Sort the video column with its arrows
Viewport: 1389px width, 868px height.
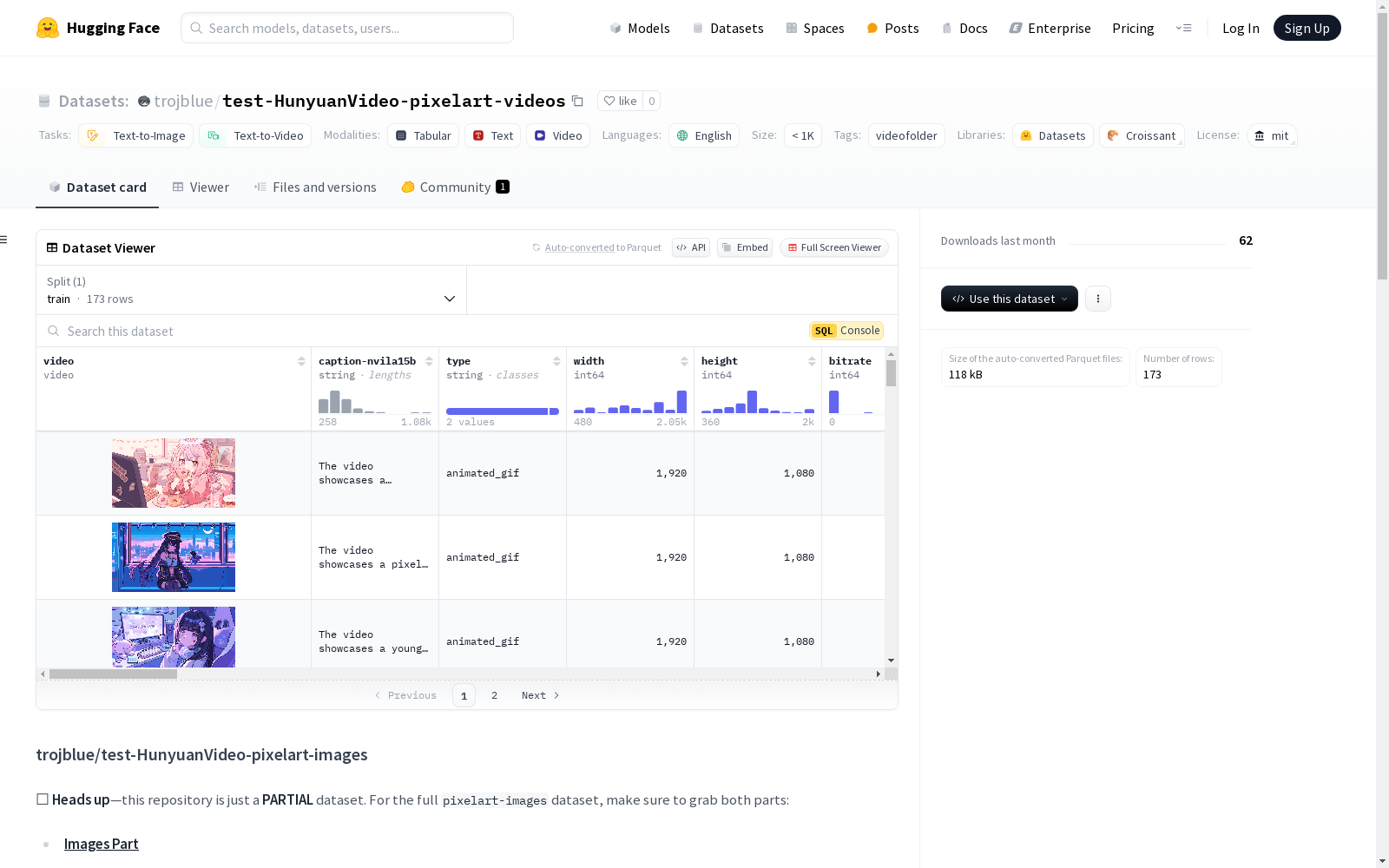(x=301, y=361)
